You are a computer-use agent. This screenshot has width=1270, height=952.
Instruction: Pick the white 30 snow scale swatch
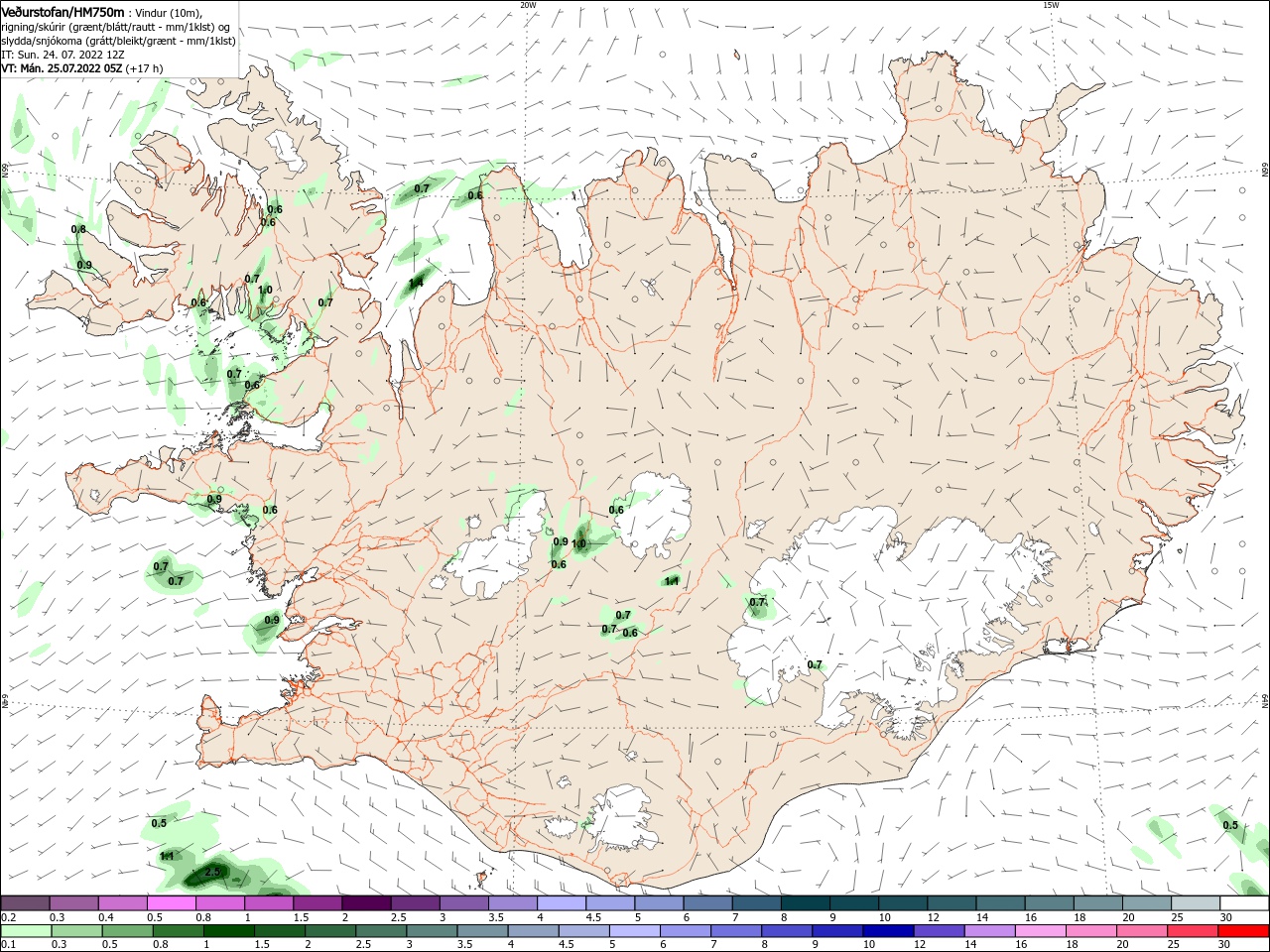click(x=1245, y=903)
